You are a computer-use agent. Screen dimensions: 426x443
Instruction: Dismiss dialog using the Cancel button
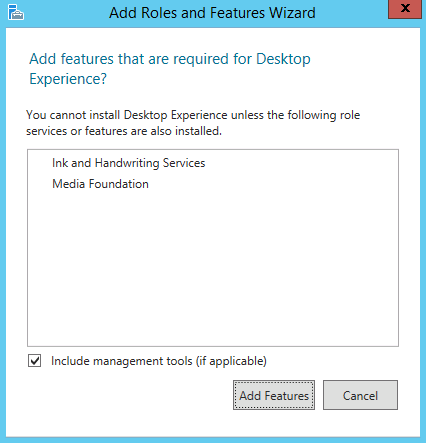(x=360, y=395)
